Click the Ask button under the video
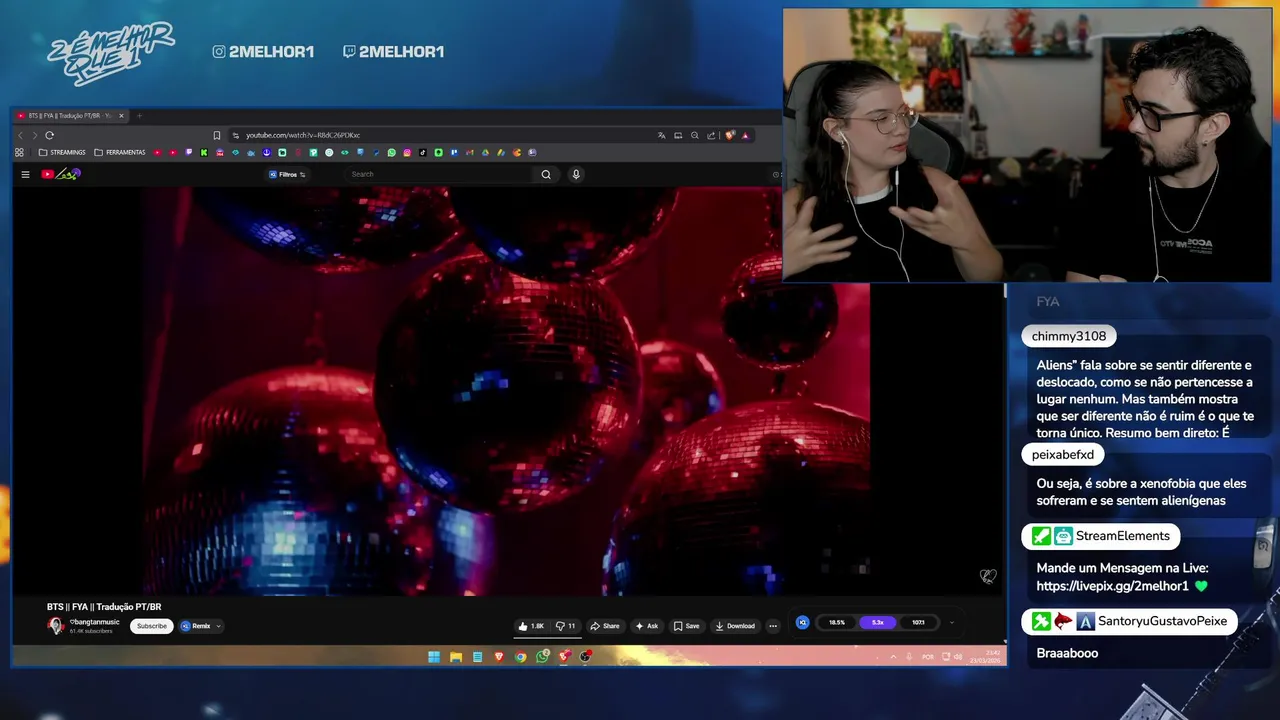 click(647, 626)
